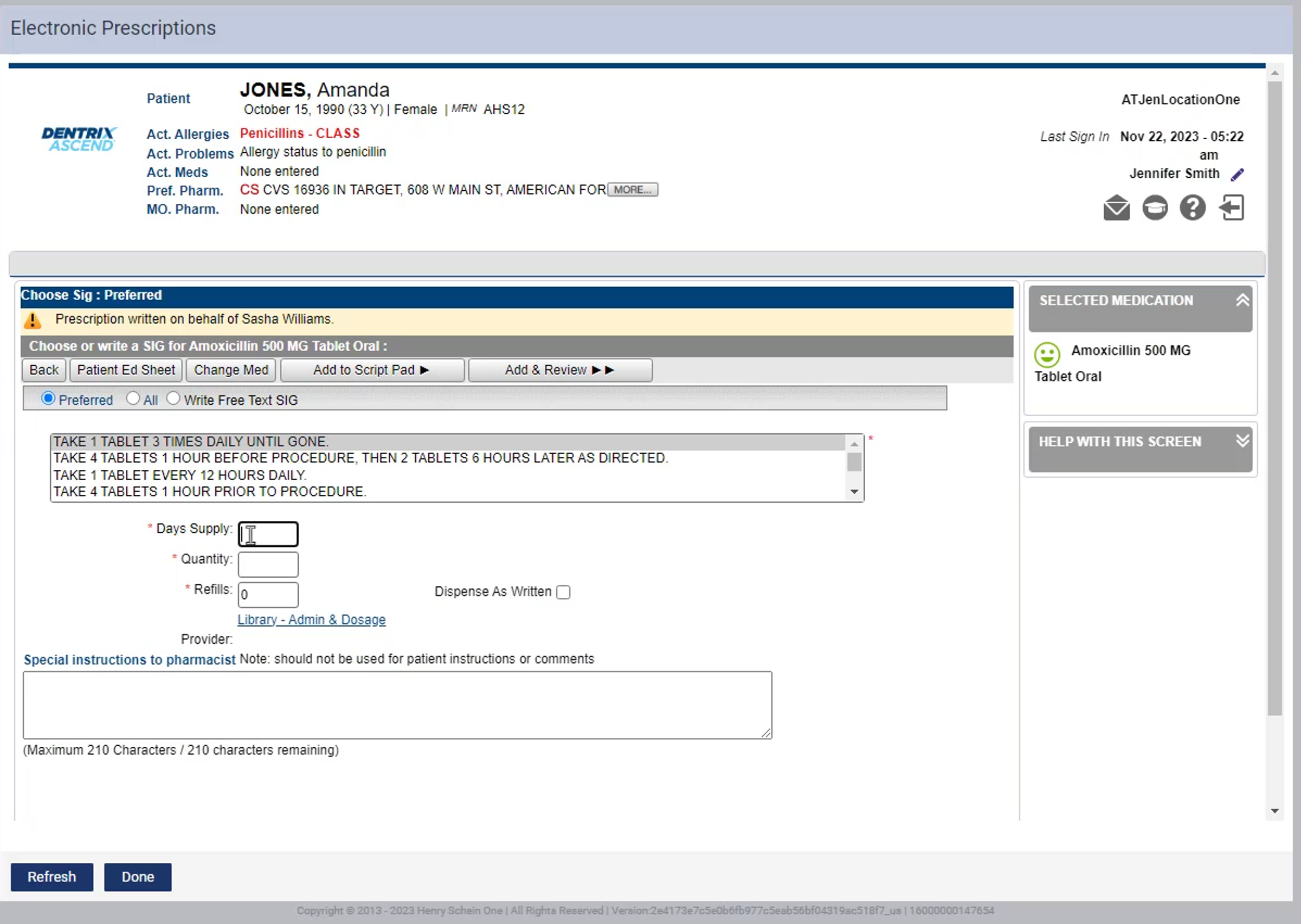Screen dimensions: 1301x924
Task: Go Back to the previous step
Action: click(44, 370)
